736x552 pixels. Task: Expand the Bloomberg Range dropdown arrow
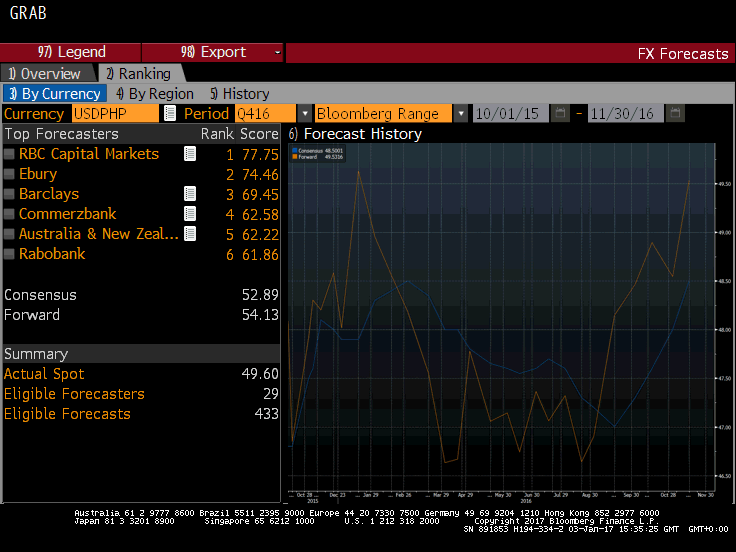pyautogui.click(x=461, y=113)
